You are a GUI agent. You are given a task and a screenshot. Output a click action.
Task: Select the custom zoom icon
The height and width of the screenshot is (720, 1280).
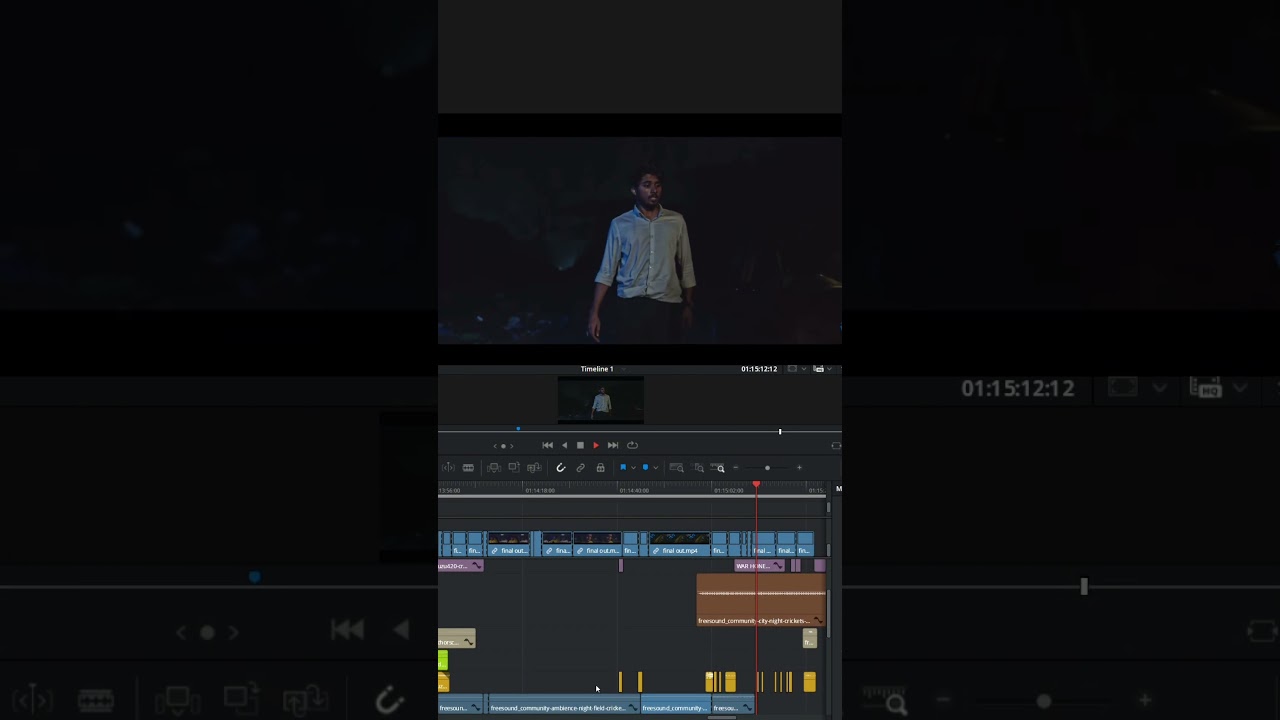coord(719,468)
